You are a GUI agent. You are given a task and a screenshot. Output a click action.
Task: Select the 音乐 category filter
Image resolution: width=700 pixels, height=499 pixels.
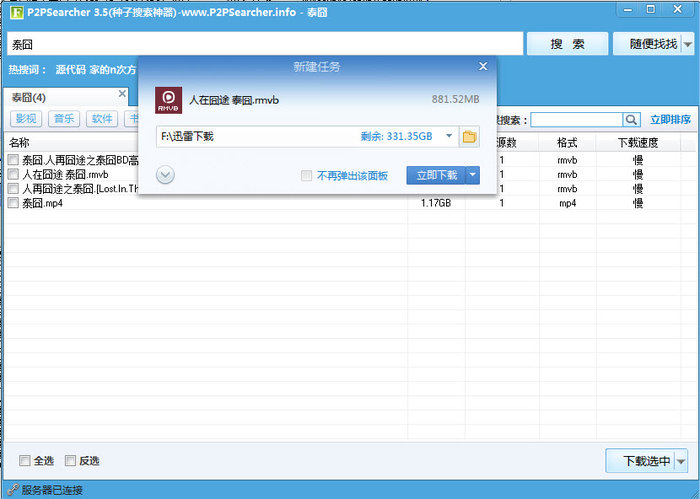pos(64,119)
